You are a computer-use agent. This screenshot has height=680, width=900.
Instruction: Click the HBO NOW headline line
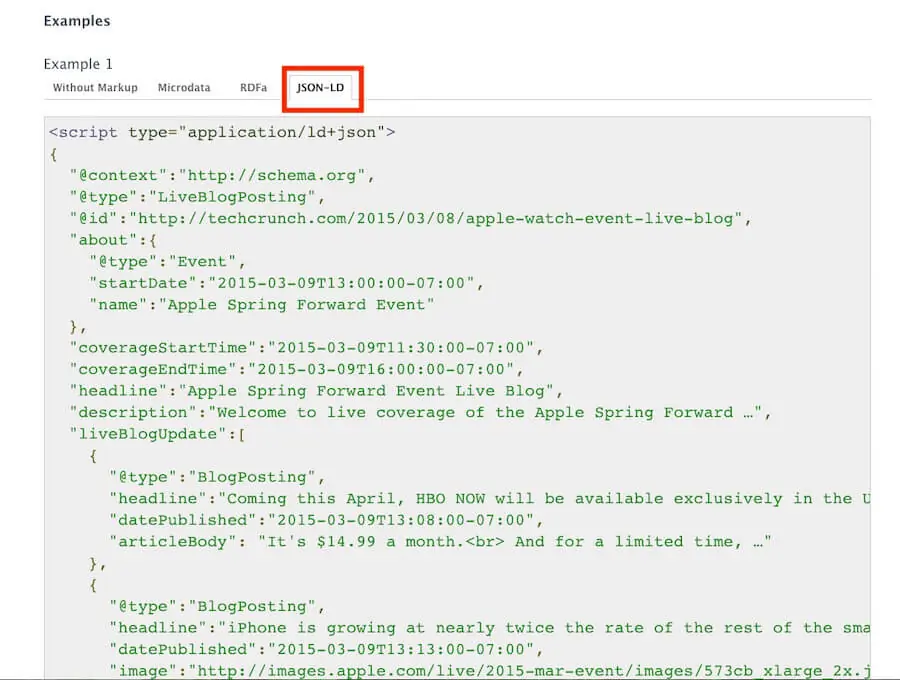[490, 499]
